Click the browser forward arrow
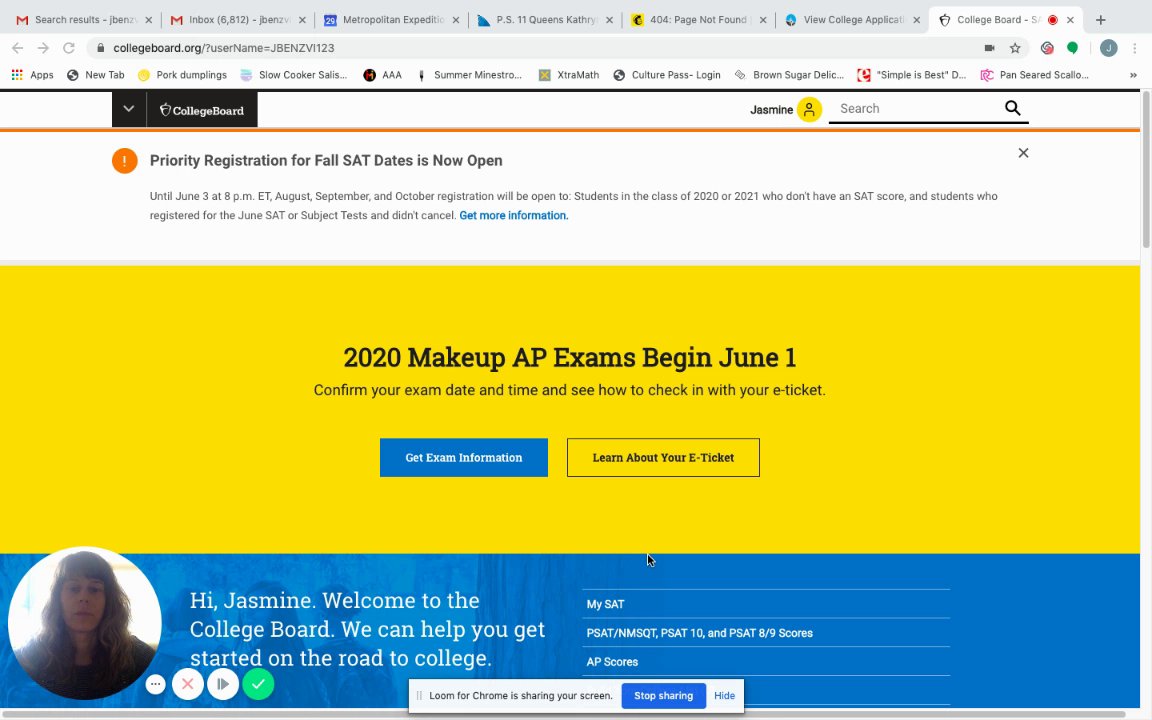Image resolution: width=1152 pixels, height=720 pixels. pyautogui.click(x=43, y=48)
